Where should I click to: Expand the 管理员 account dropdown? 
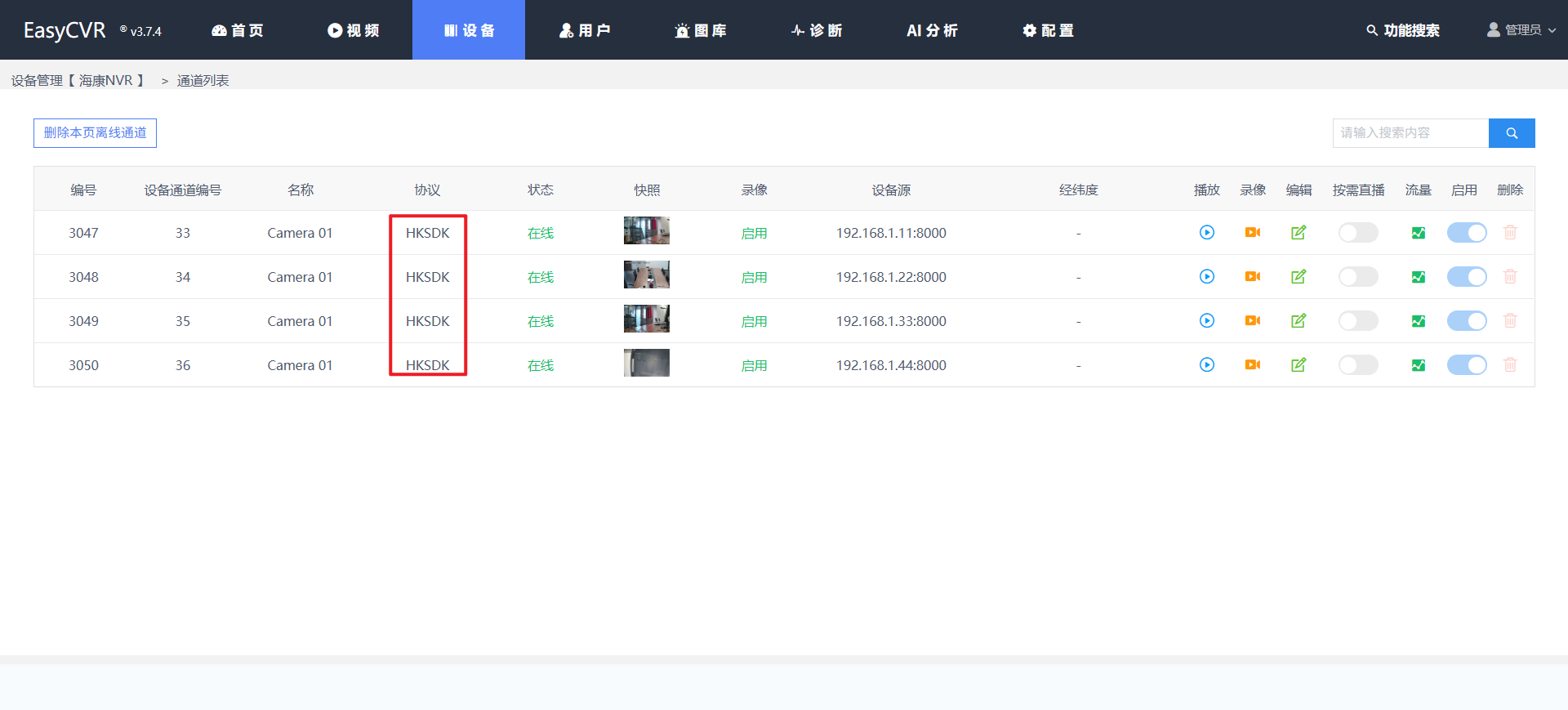pos(1521,30)
